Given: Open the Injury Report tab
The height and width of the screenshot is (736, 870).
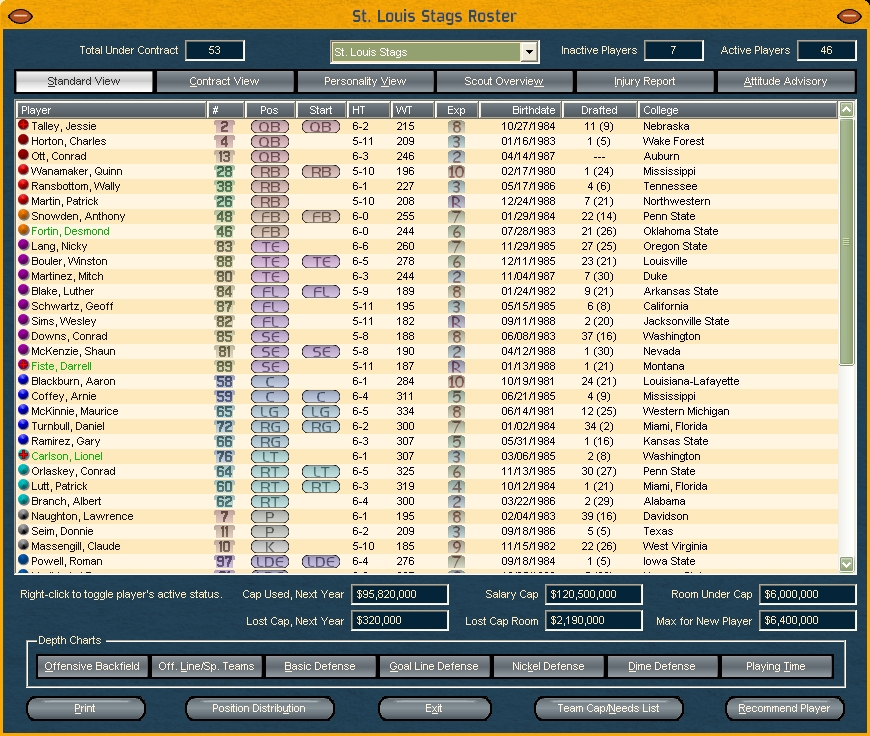Looking at the screenshot, I should pos(645,82).
